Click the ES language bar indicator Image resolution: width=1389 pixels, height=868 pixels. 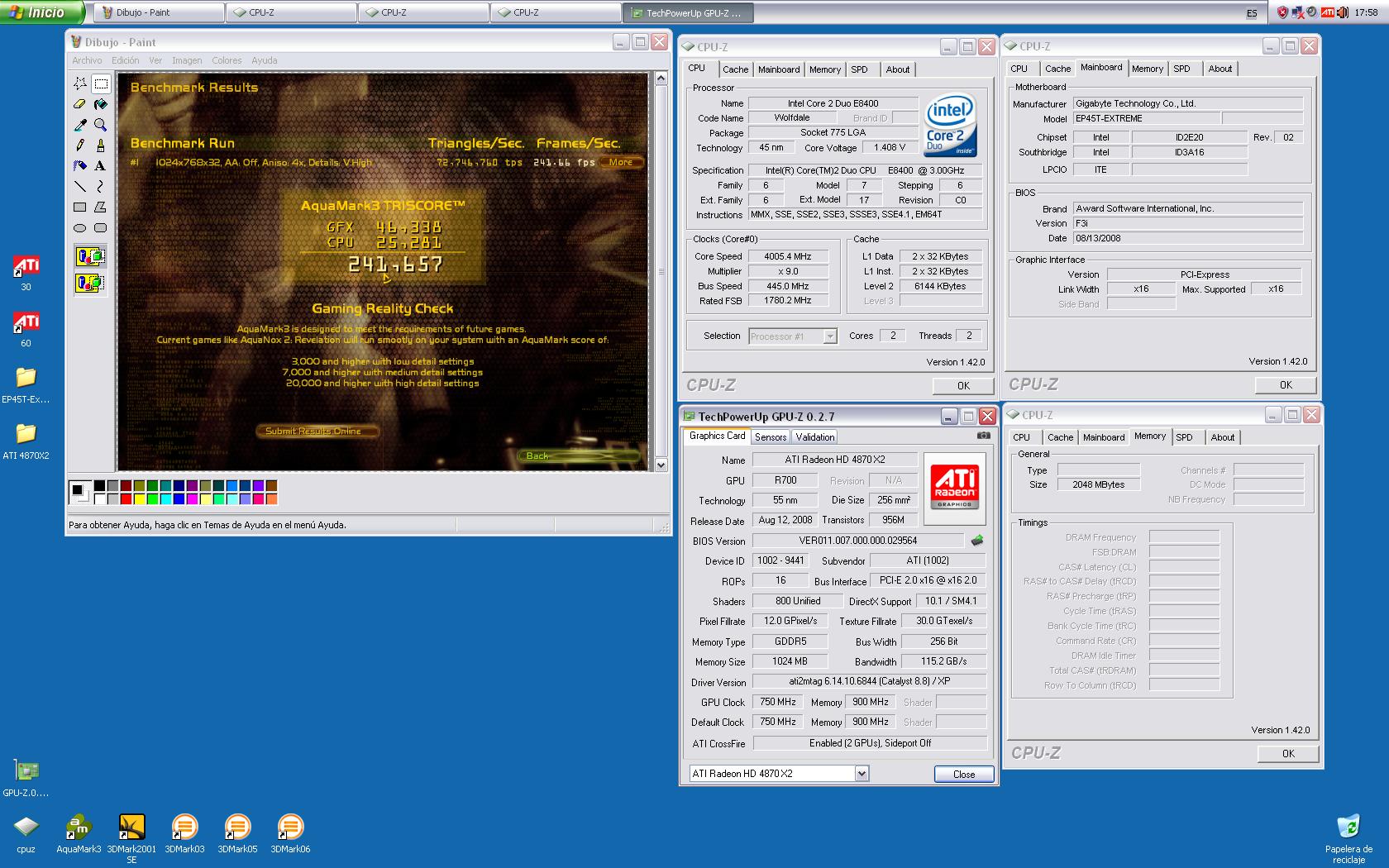coord(1252,13)
